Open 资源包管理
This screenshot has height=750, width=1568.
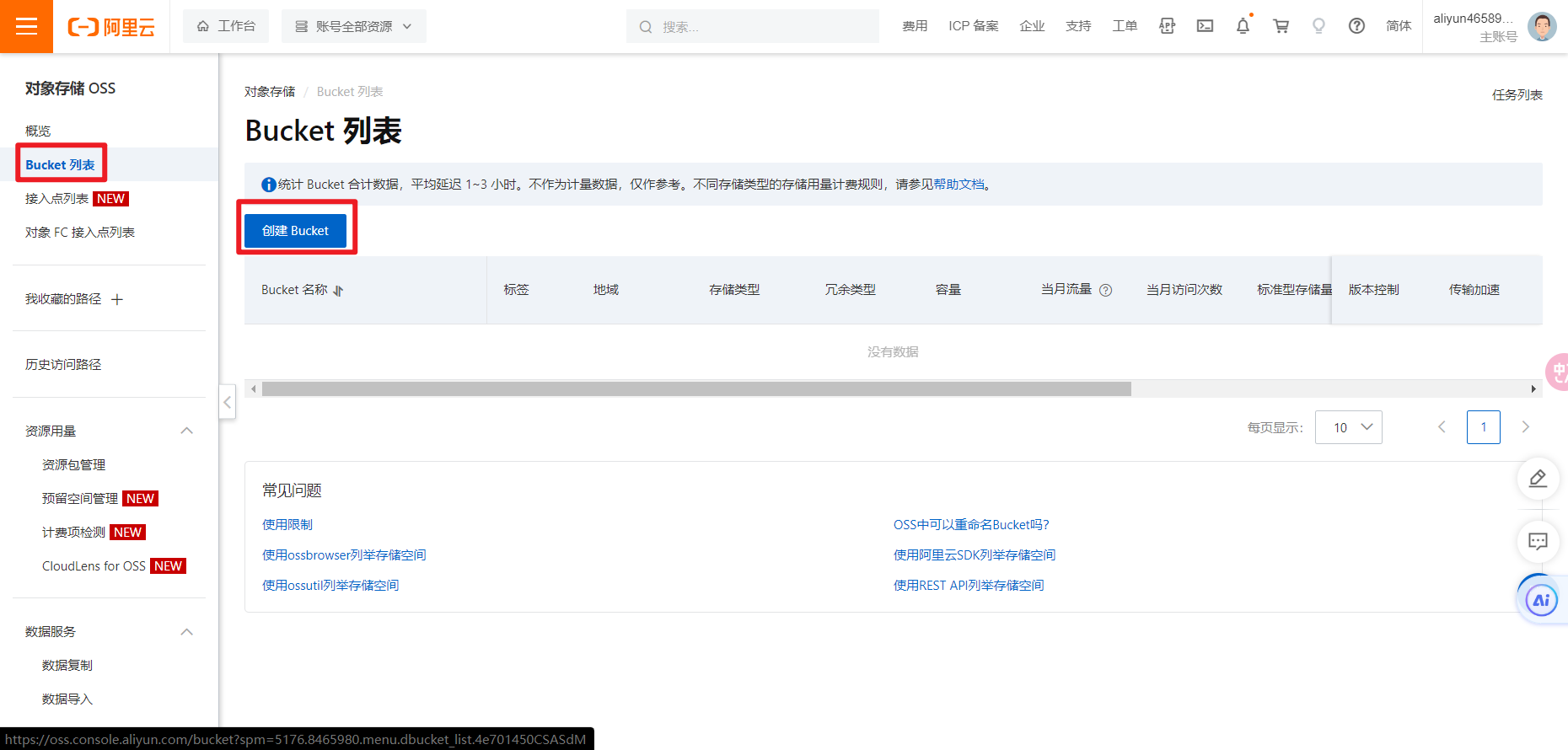point(73,464)
